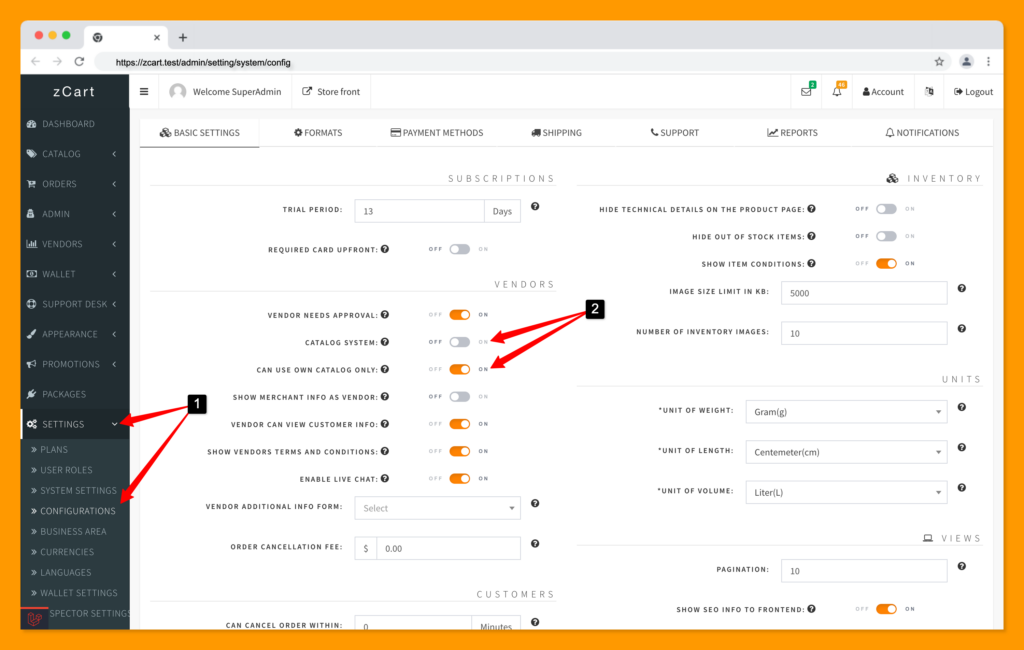1024x650 pixels.
Task: Edit the Trial Period value field
Action: click(419, 211)
